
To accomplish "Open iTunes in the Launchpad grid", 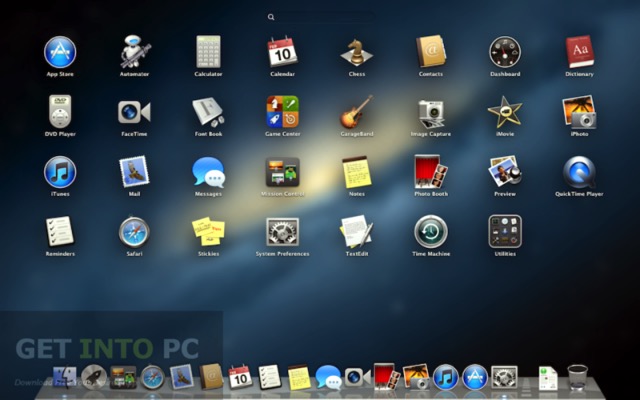I will point(60,172).
